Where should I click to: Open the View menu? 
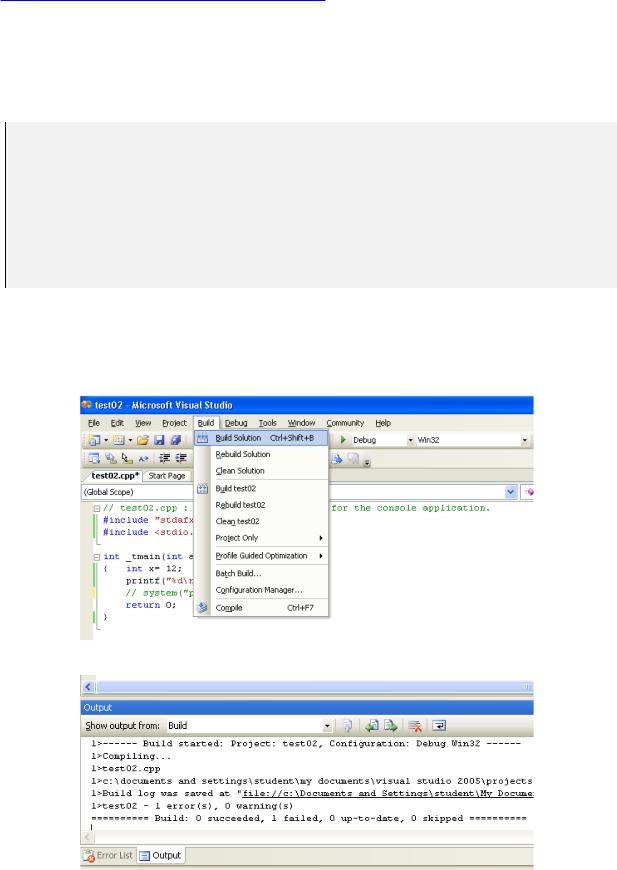(x=143, y=423)
